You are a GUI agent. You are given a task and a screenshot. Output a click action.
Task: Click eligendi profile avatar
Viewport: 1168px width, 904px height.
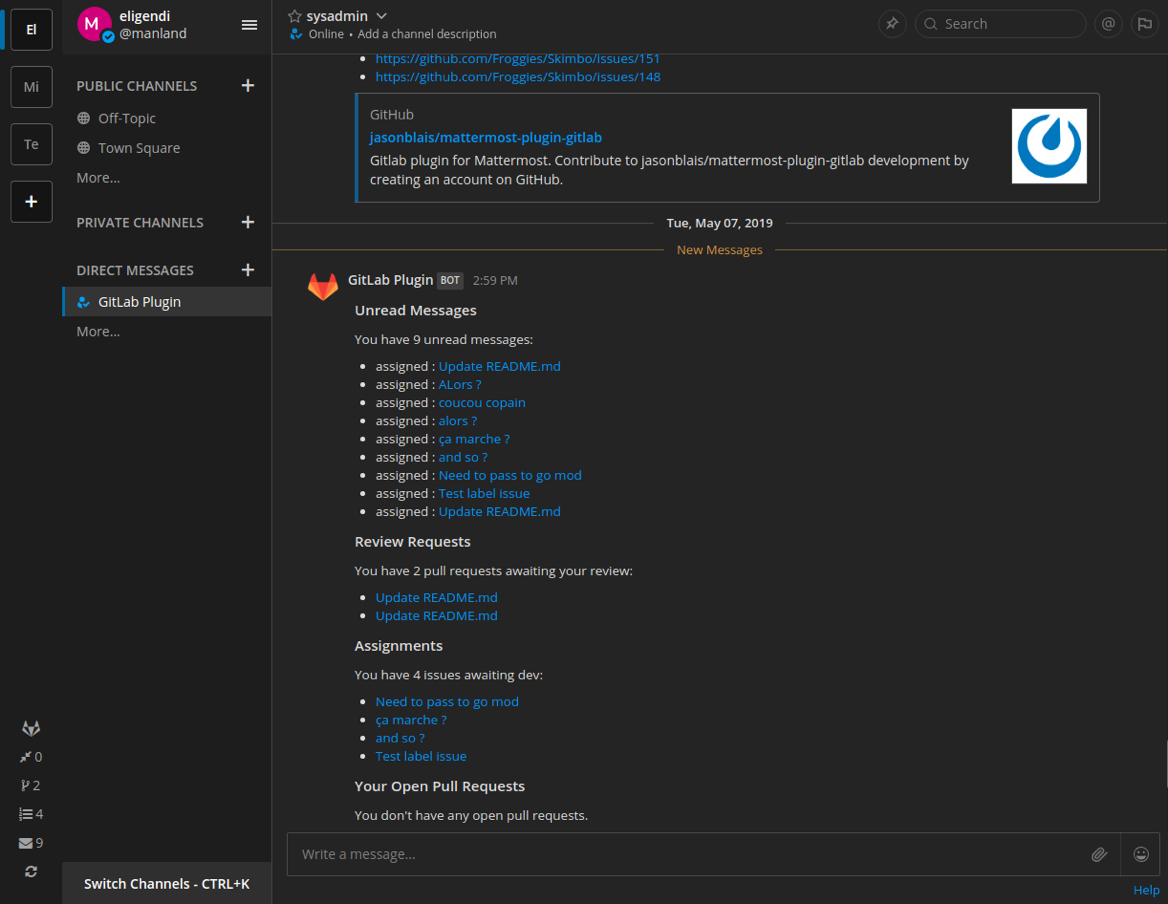93,24
